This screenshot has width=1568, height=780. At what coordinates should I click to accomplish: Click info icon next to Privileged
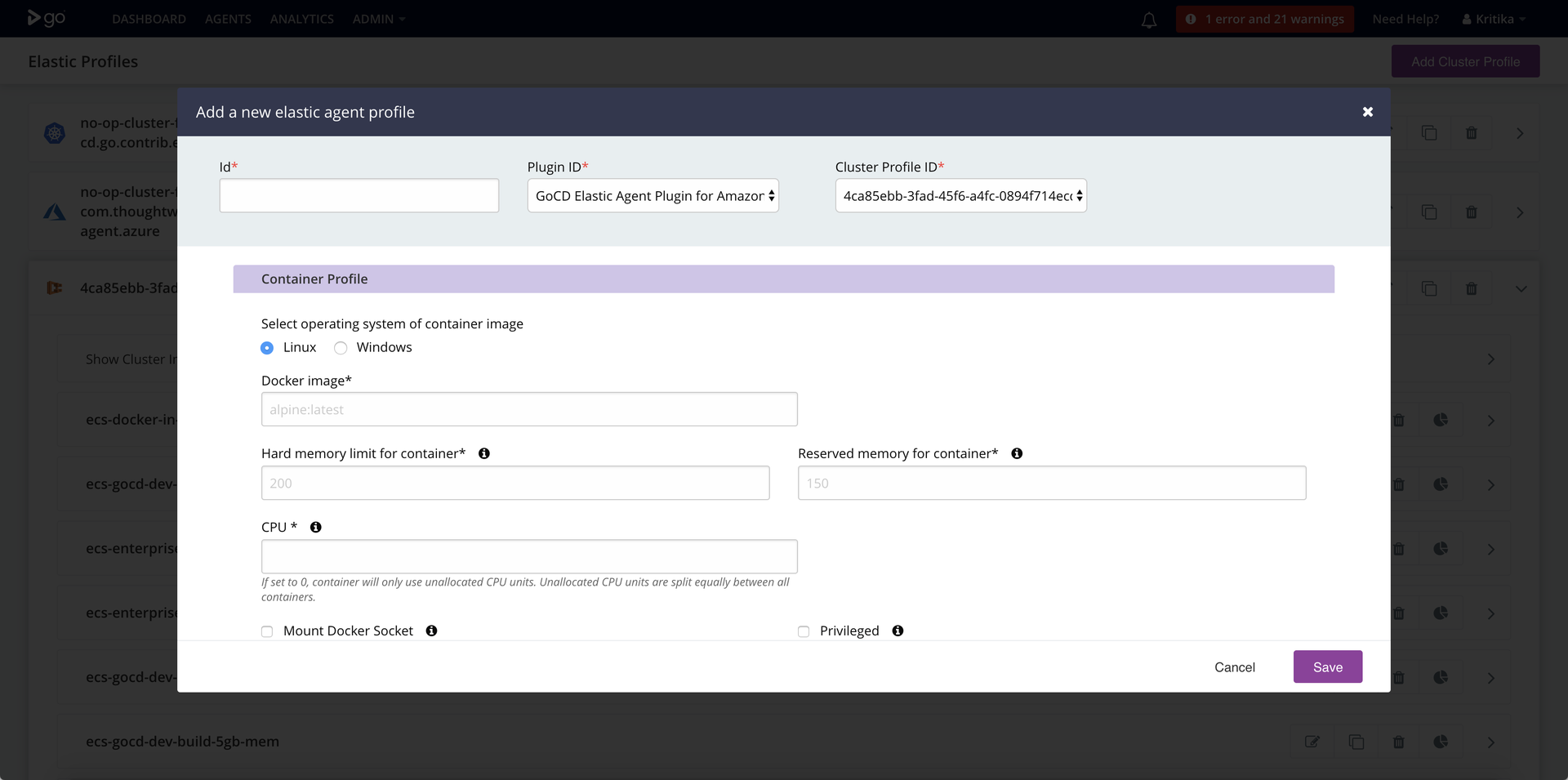click(x=898, y=631)
